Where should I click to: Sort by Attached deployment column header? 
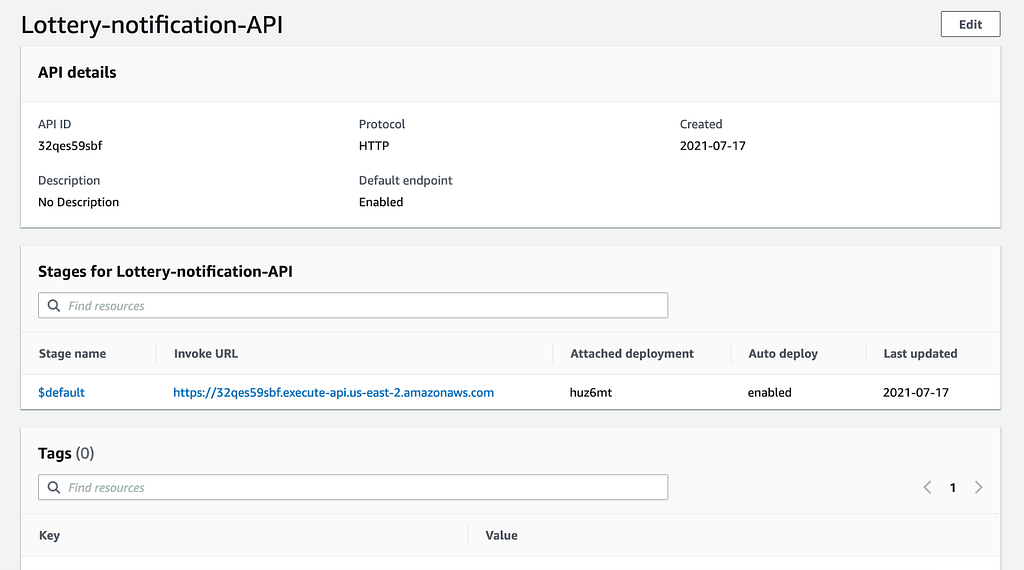point(632,353)
